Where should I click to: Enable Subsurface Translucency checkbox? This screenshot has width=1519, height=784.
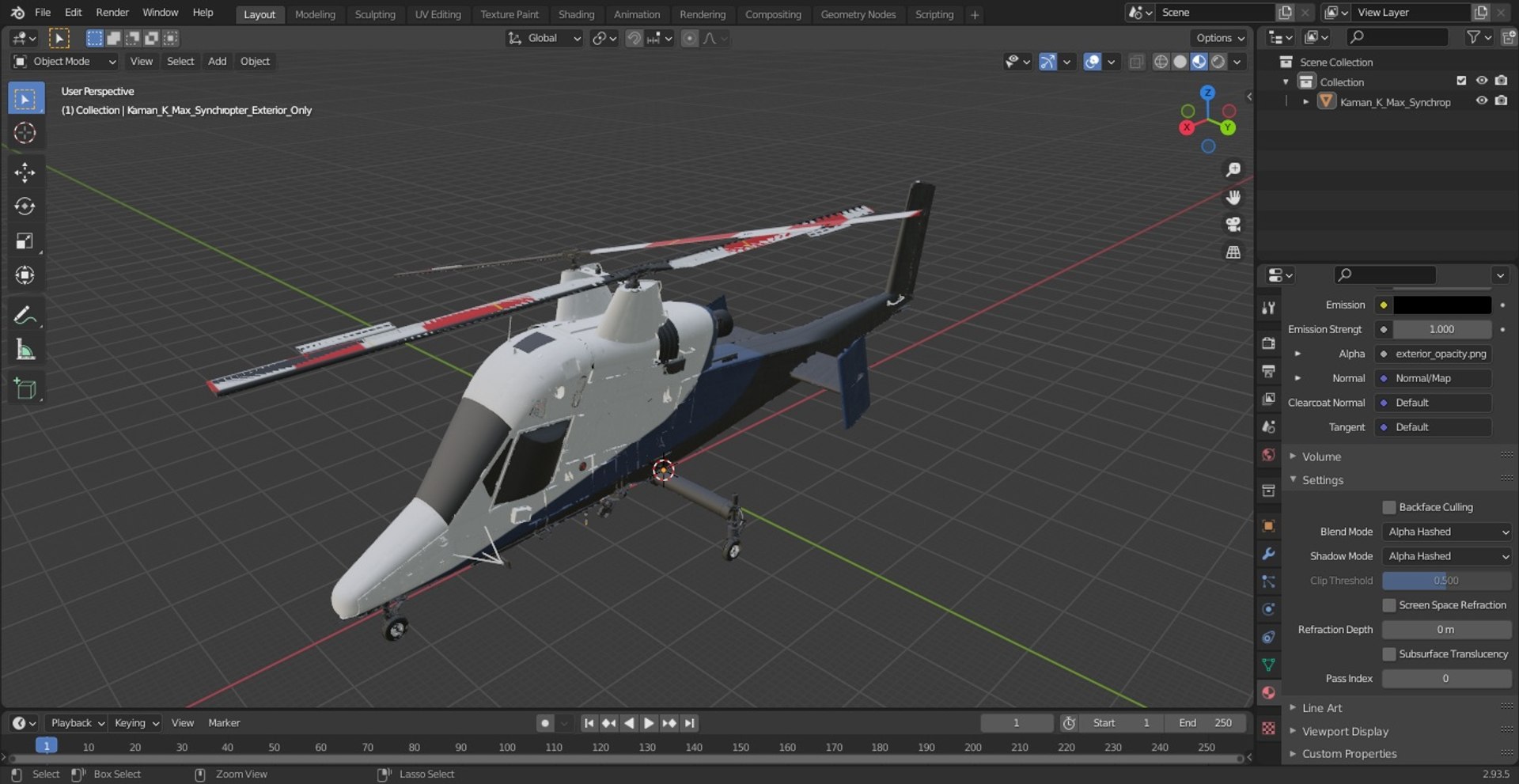pos(1388,654)
